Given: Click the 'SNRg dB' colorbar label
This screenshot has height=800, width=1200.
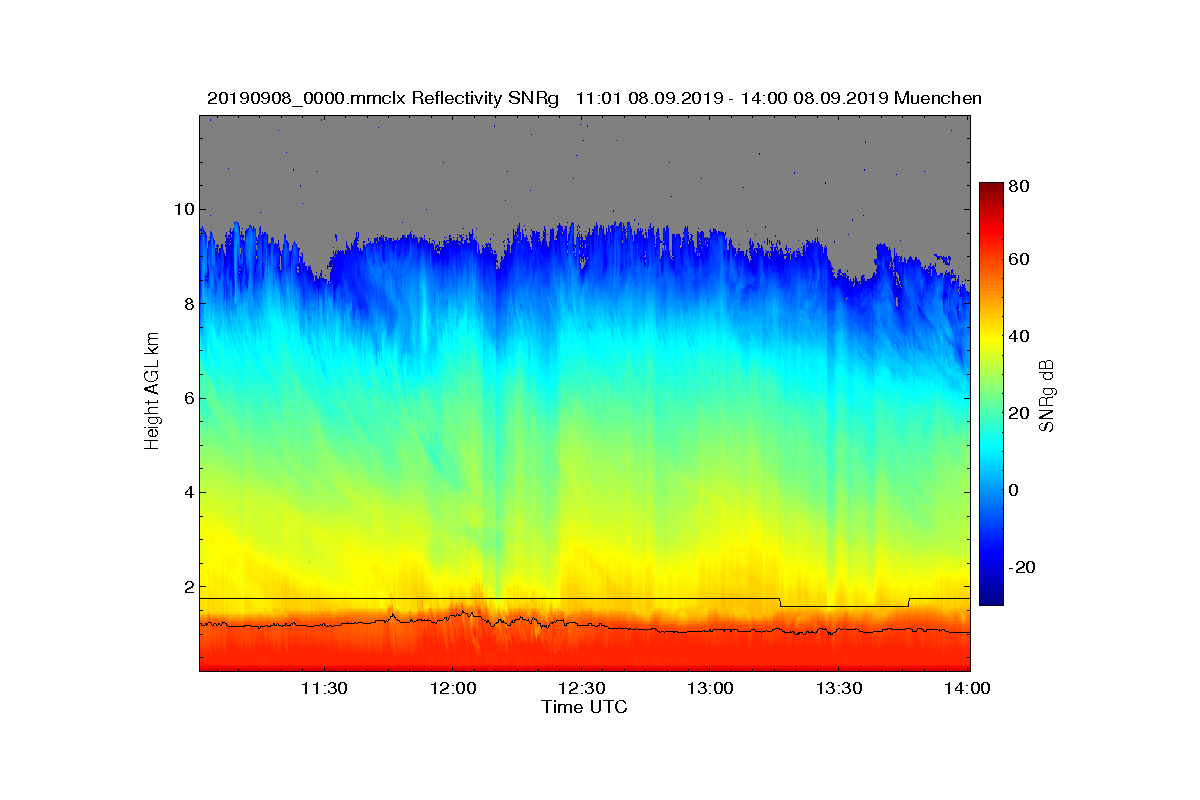Looking at the screenshot, I should [x=1047, y=396].
